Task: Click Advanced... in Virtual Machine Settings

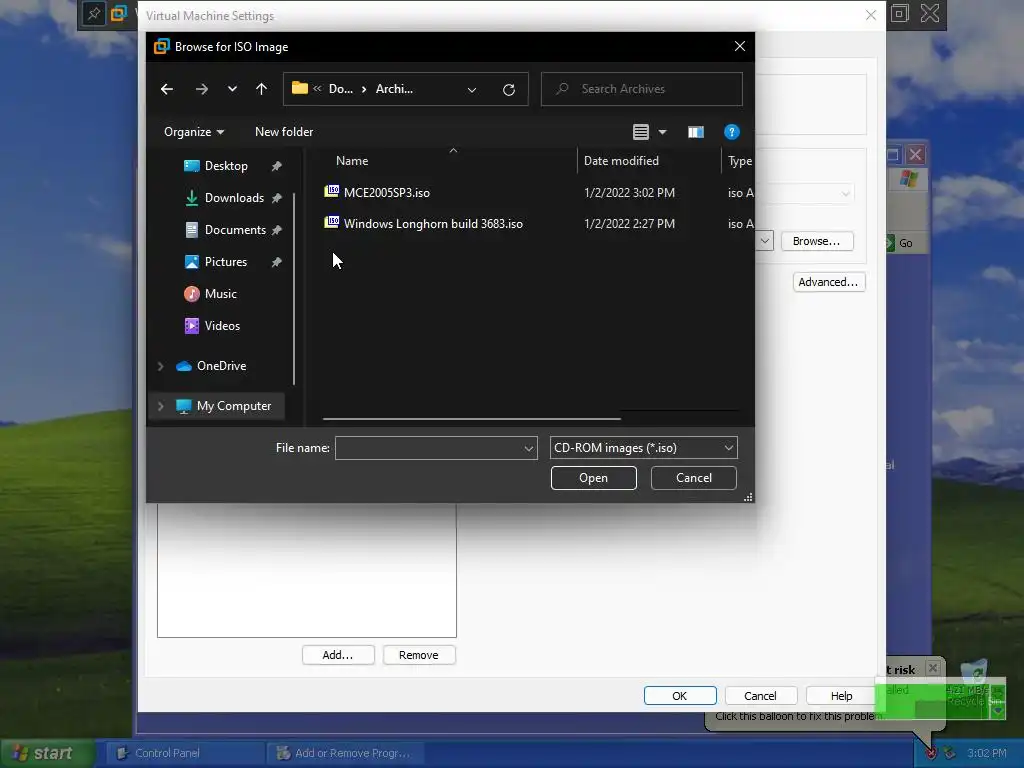Action: (x=828, y=282)
